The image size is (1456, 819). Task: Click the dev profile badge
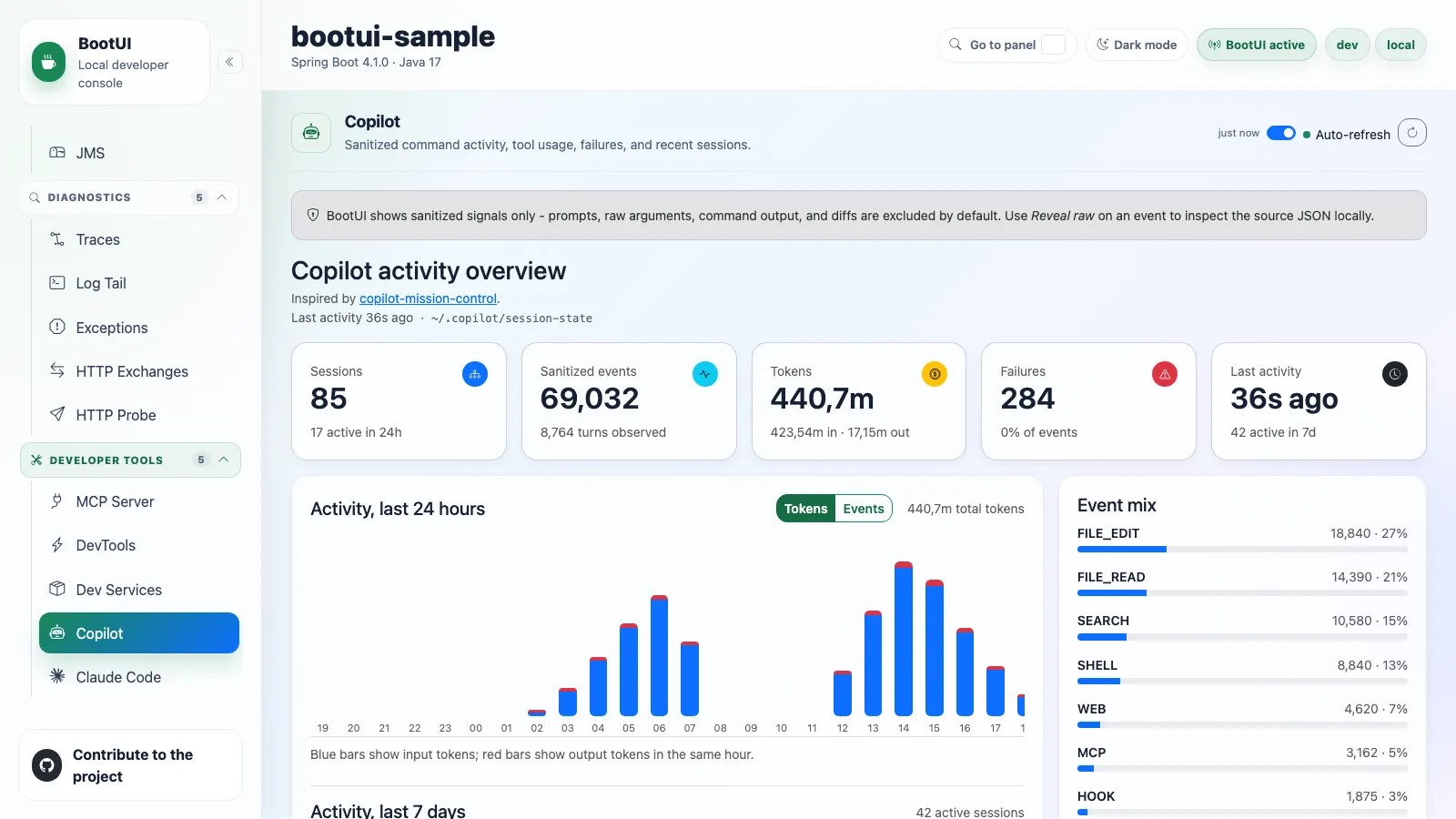[1347, 45]
